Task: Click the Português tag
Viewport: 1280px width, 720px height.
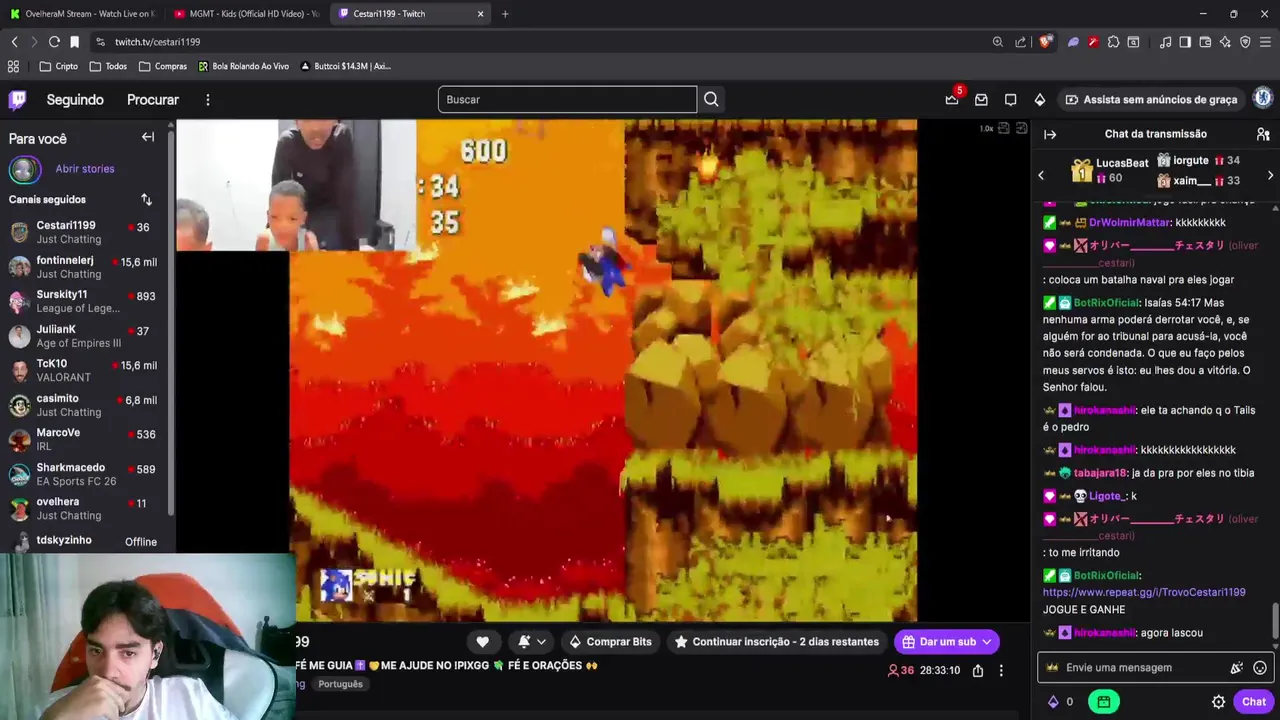Action: click(x=340, y=684)
